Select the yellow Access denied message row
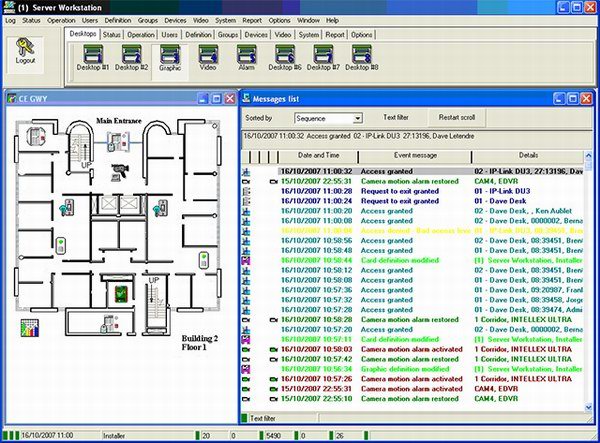 tap(400, 230)
